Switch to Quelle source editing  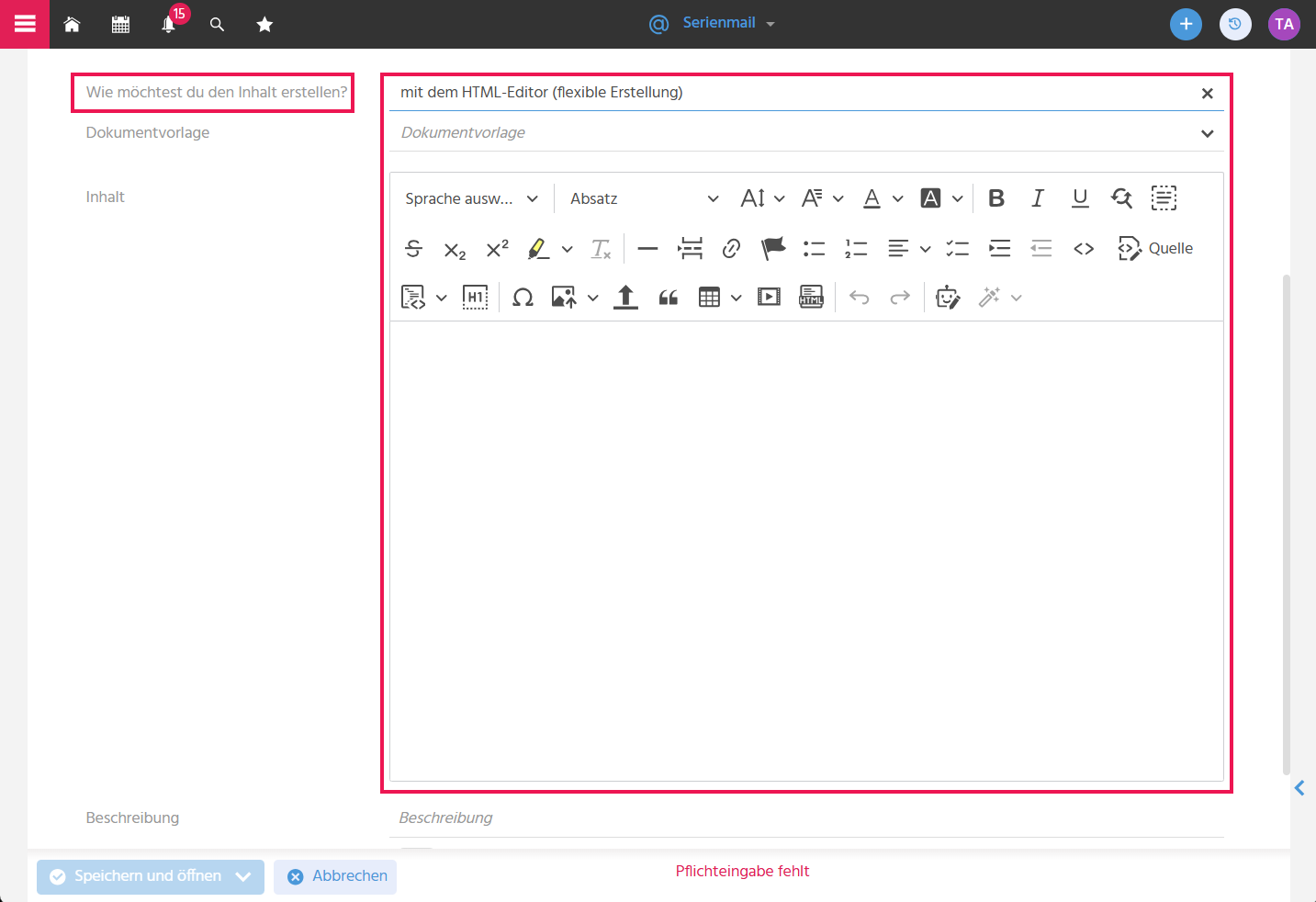[x=1155, y=248]
